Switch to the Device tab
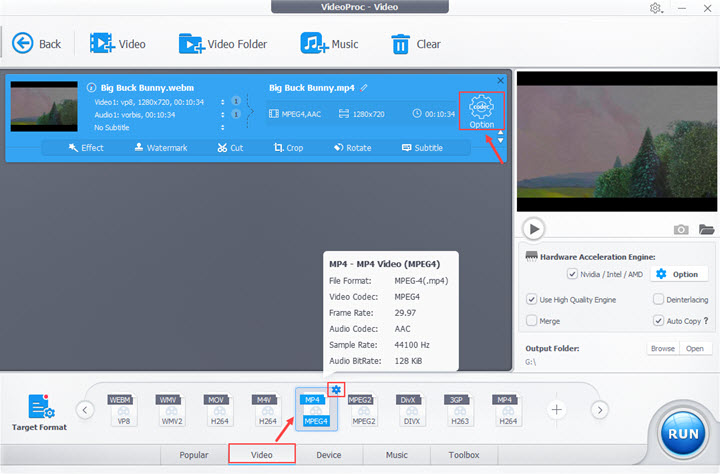 click(329, 455)
